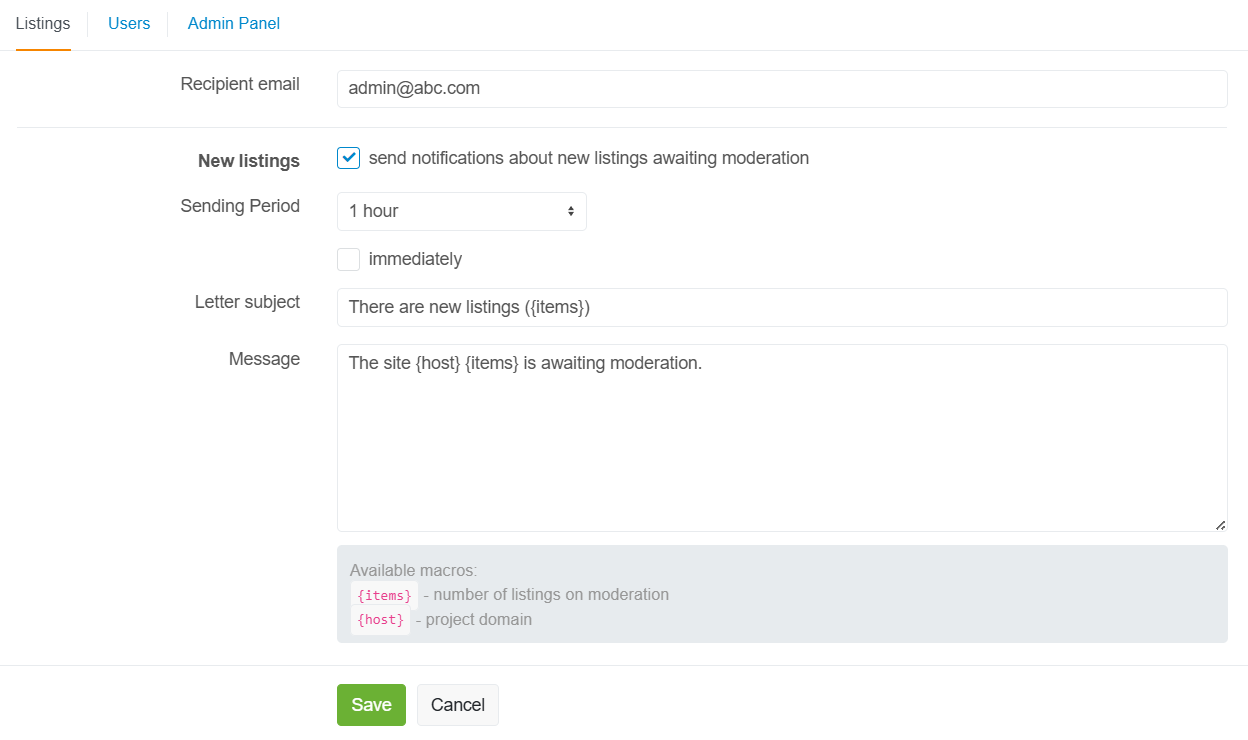
Task: Click the "Sending Period" label
Action: 240,206
